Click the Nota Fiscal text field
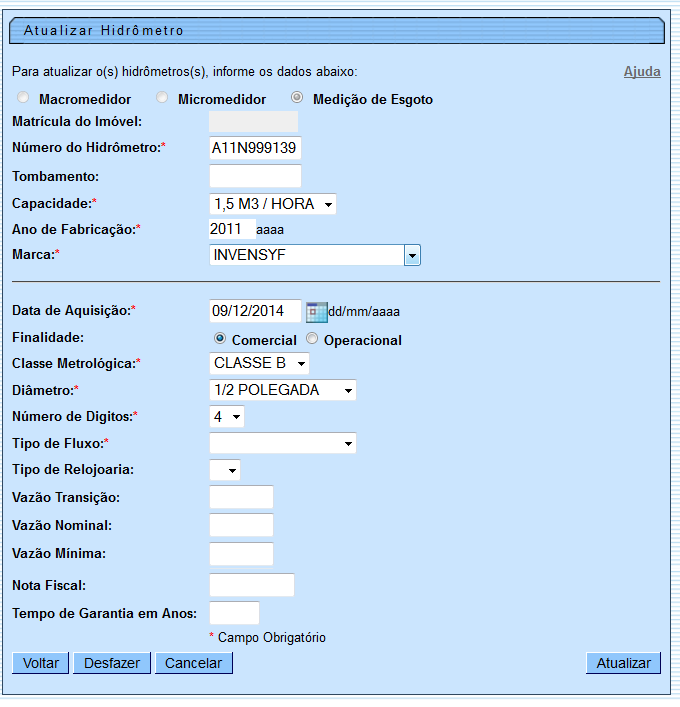 [x=252, y=585]
